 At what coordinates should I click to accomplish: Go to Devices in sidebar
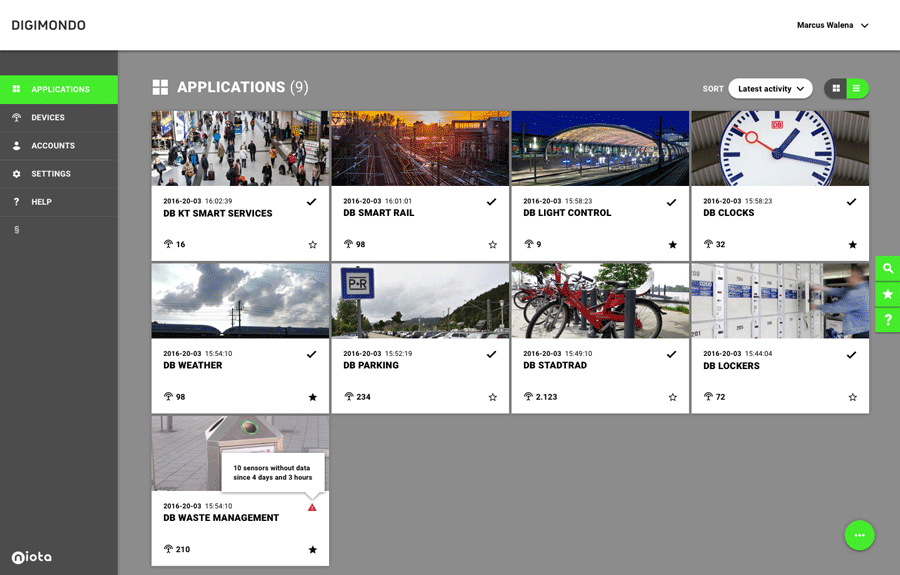[59, 118]
